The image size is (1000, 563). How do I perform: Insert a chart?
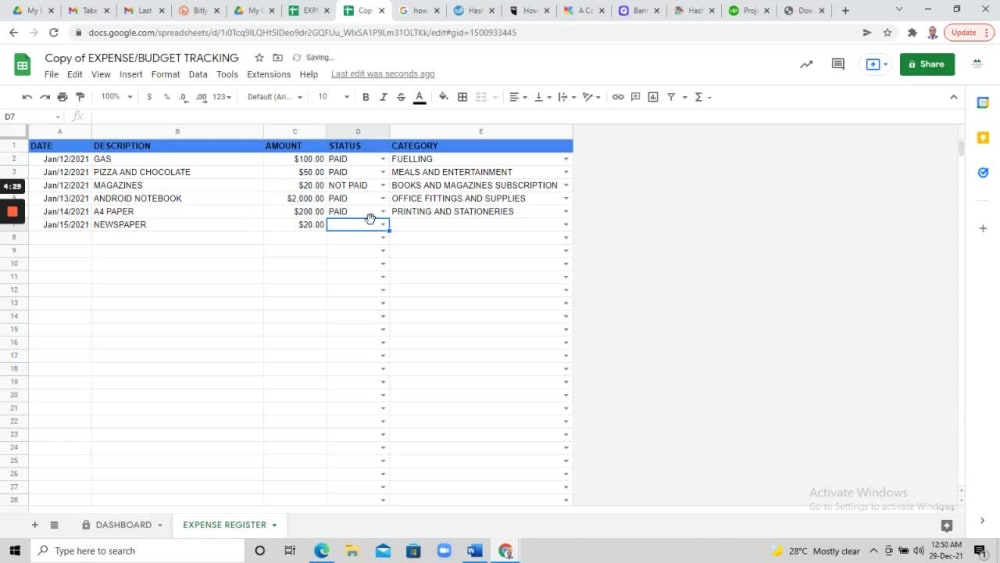pos(653,97)
